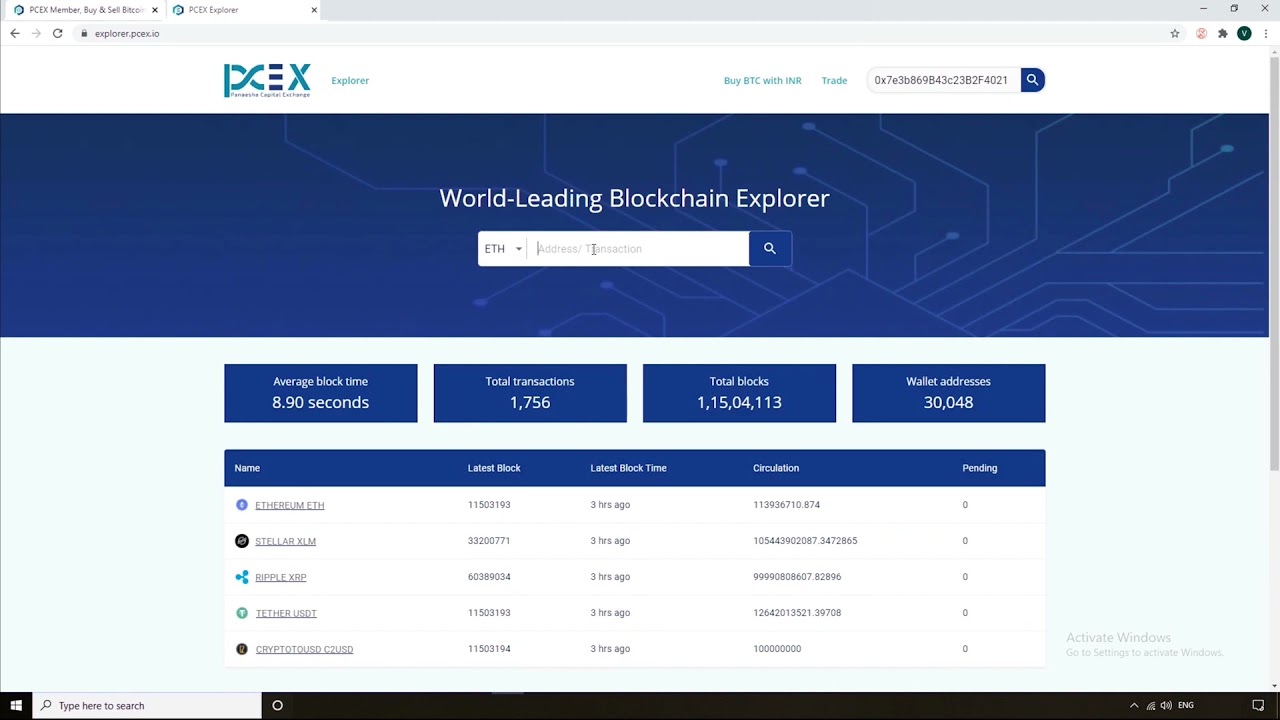Click ENG language indicator in taskbar
Viewport: 1280px width, 720px height.
[1186, 705]
